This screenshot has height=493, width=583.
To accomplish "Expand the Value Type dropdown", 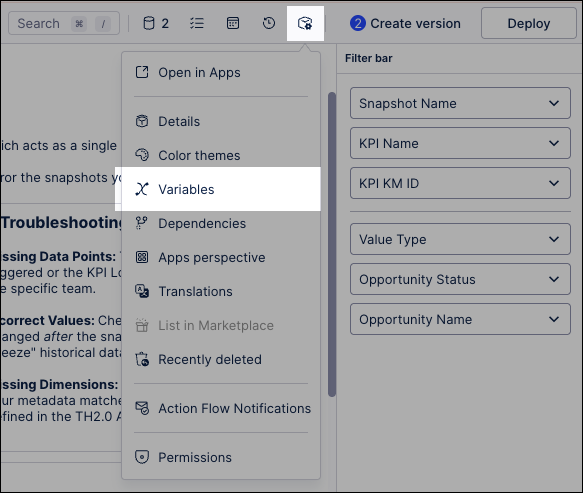I will pyautogui.click(x=460, y=239).
